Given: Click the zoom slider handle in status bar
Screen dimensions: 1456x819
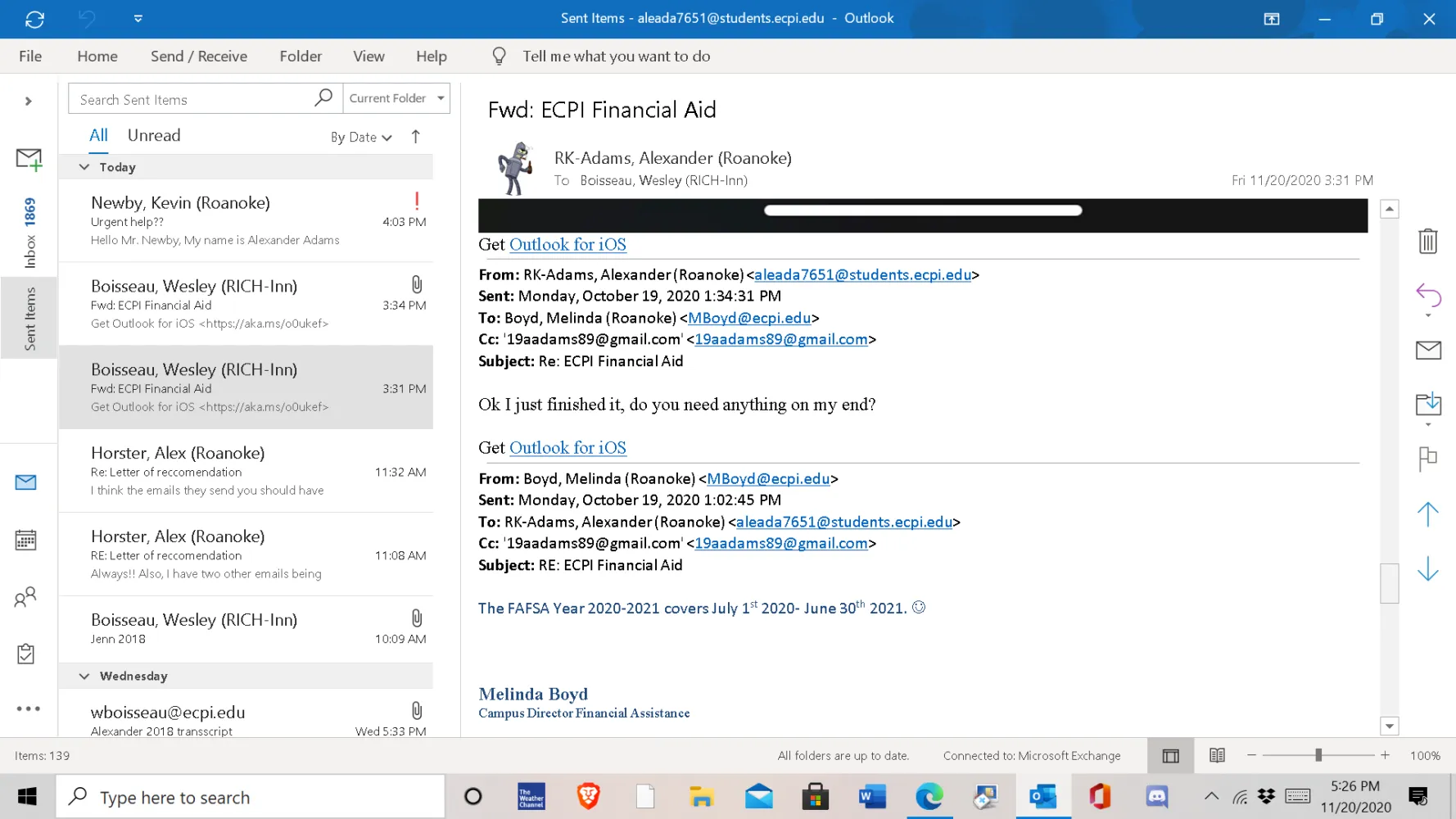Looking at the screenshot, I should click(x=1318, y=755).
